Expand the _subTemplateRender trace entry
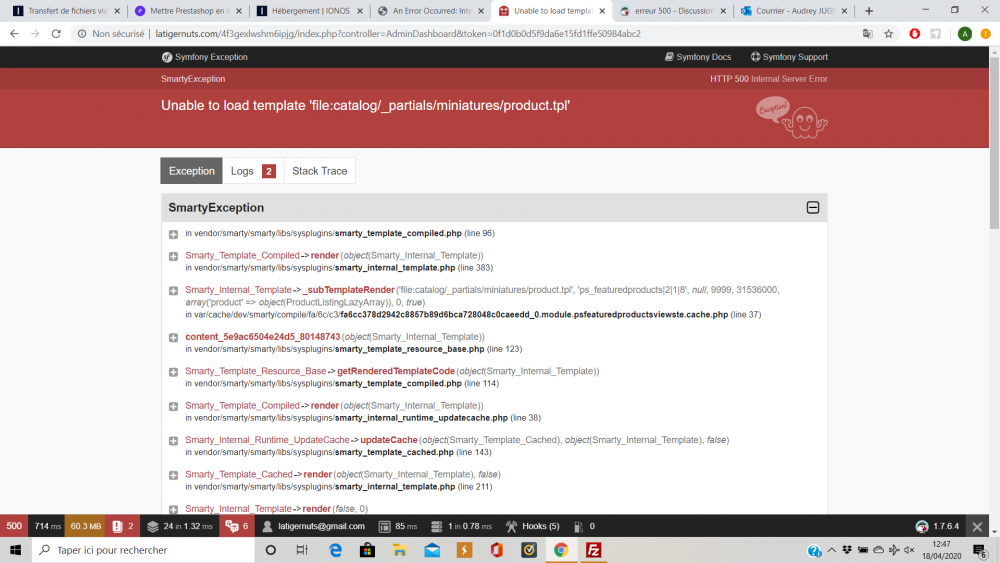The image size is (1000, 563). [173, 291]
